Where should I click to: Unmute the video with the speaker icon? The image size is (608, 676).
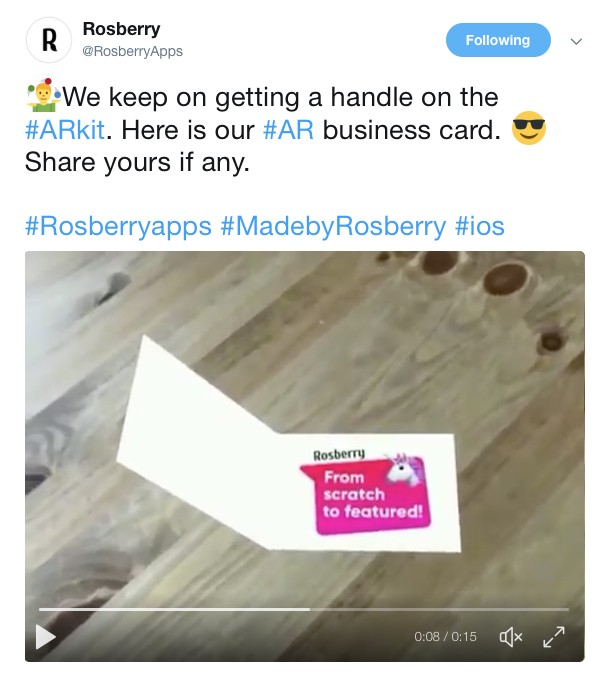511,637
